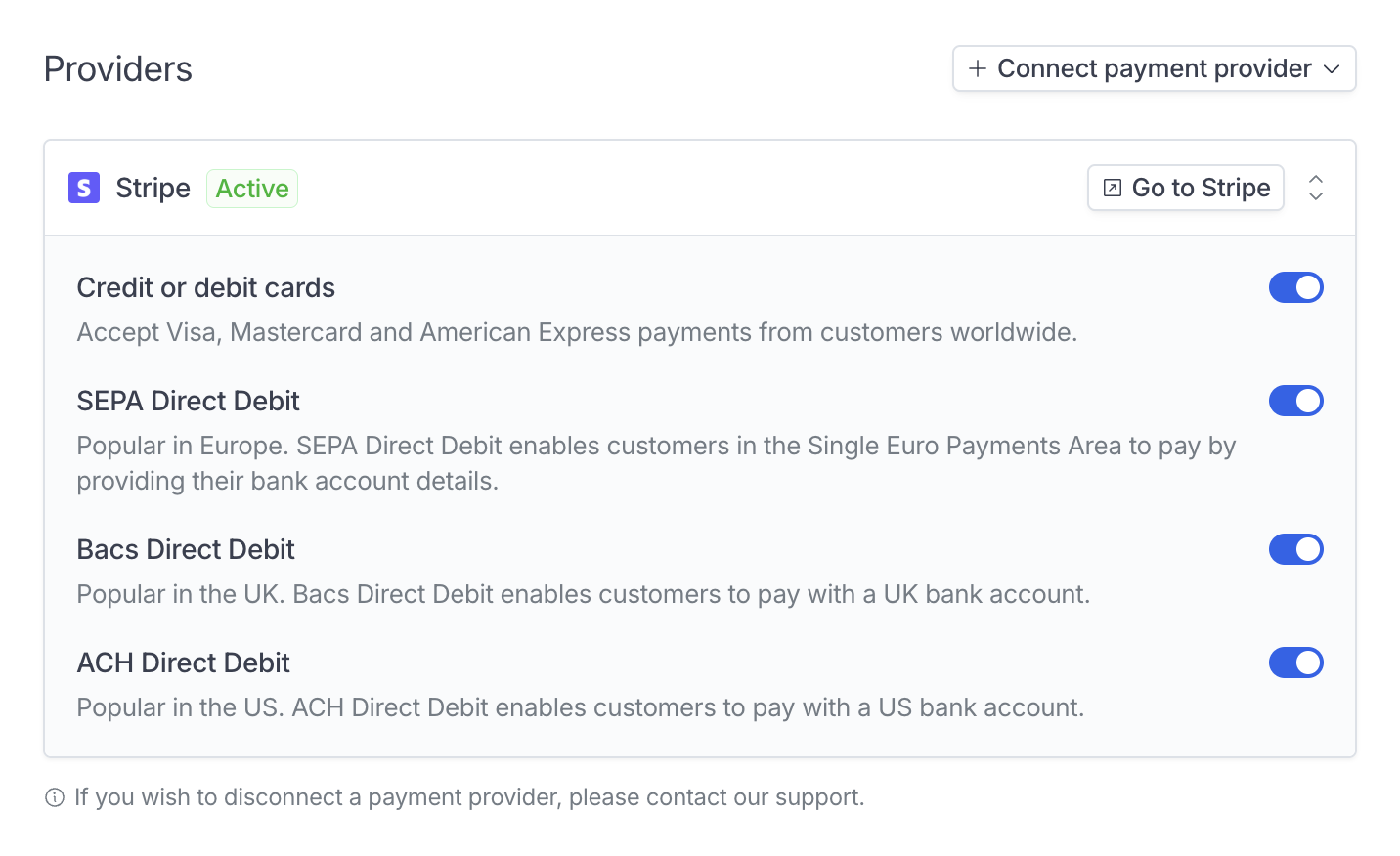
Task: Click the ACH Direct Debit title
Action: click(184, 663)
